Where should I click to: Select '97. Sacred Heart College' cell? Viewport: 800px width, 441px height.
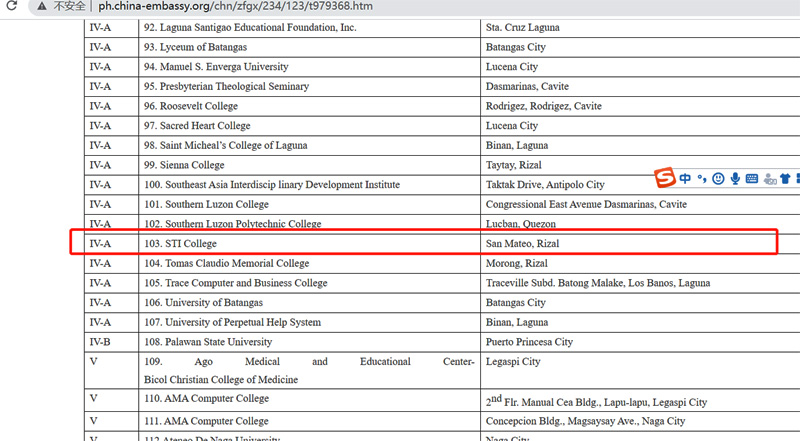point(197,126)
